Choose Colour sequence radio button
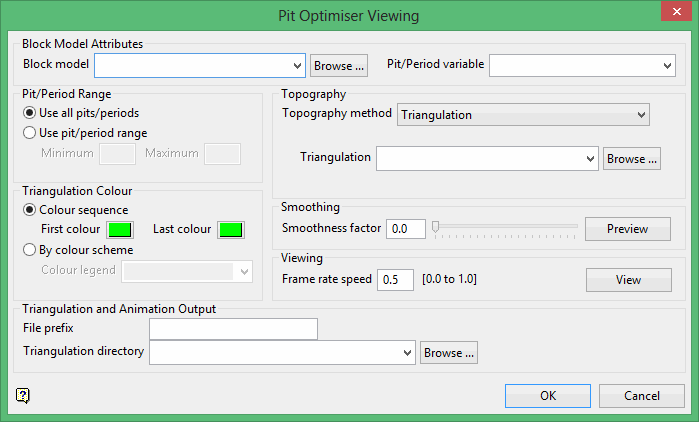Image resolution: width=699 pixels, height=422 pixels. 29,210
